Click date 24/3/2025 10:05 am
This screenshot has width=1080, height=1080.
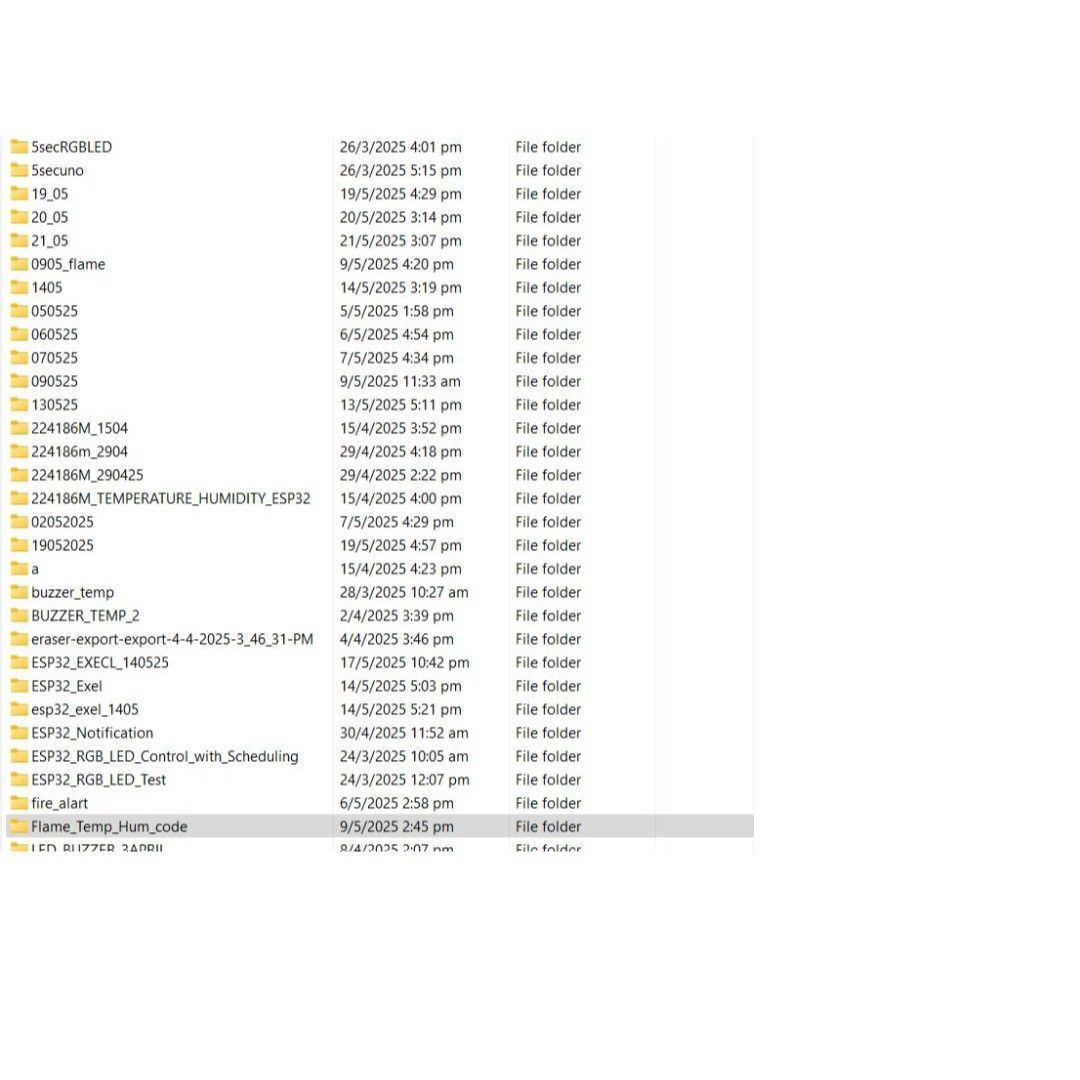404,756
